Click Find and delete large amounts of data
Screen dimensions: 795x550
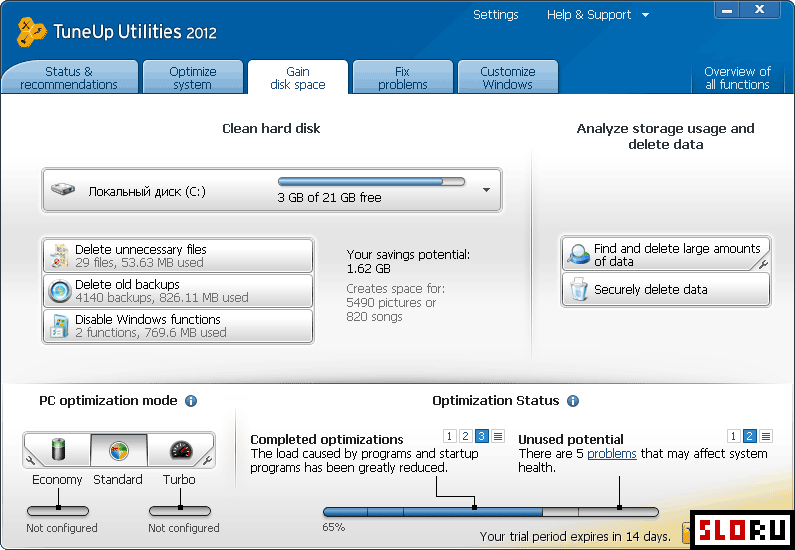(666, 254)
